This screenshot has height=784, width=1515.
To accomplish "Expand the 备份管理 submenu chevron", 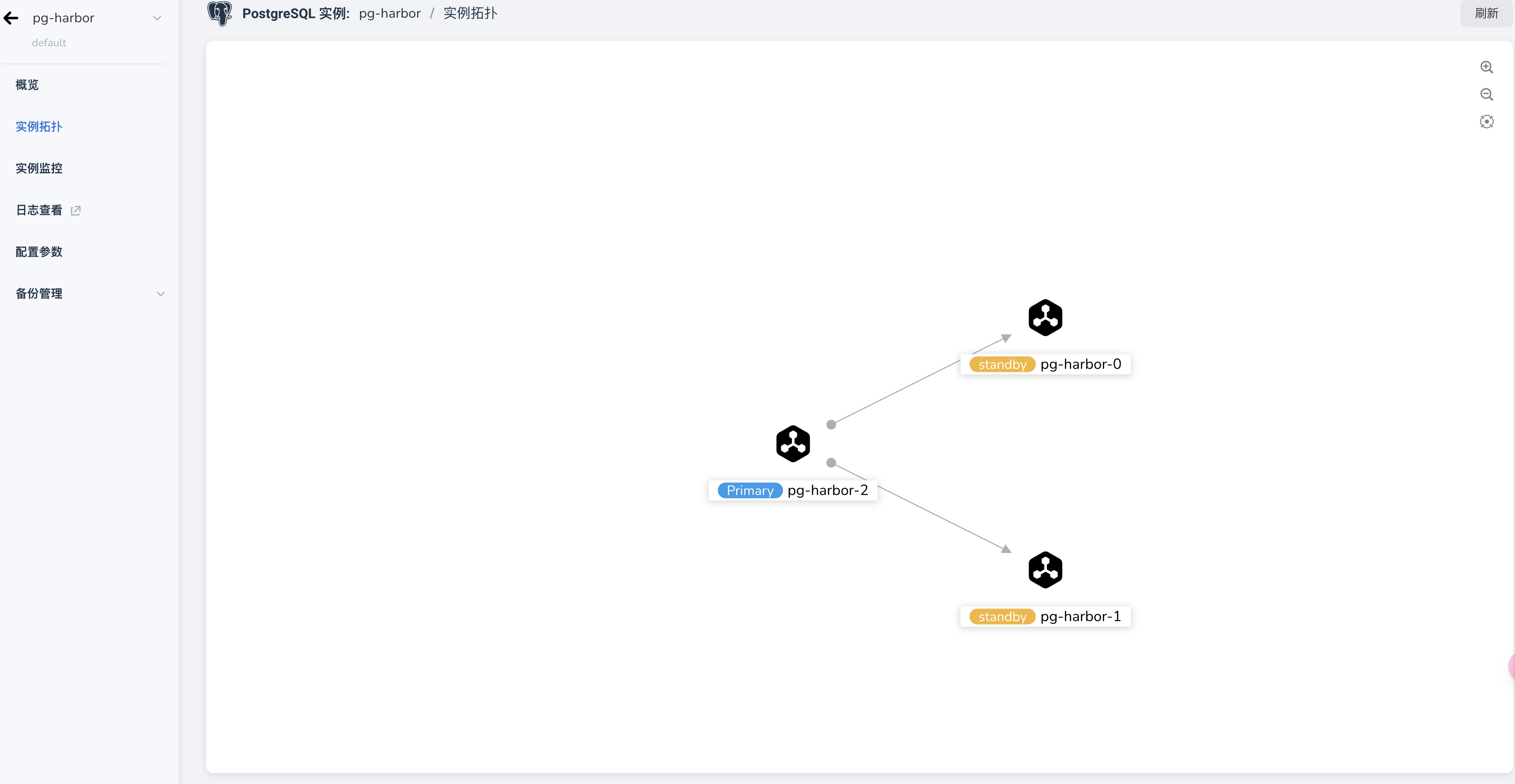I will [x=160, y=294].
